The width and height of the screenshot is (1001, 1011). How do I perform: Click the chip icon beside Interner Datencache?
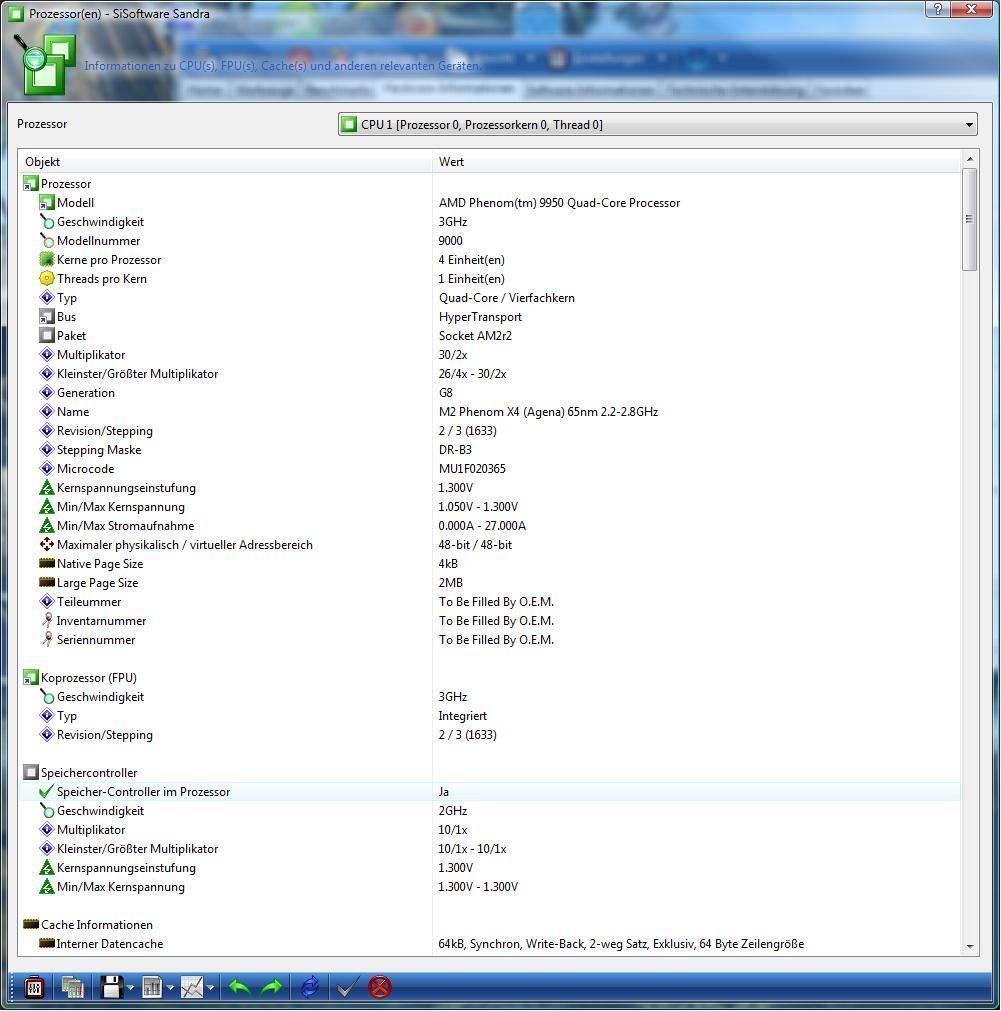[x=46, y=943]
